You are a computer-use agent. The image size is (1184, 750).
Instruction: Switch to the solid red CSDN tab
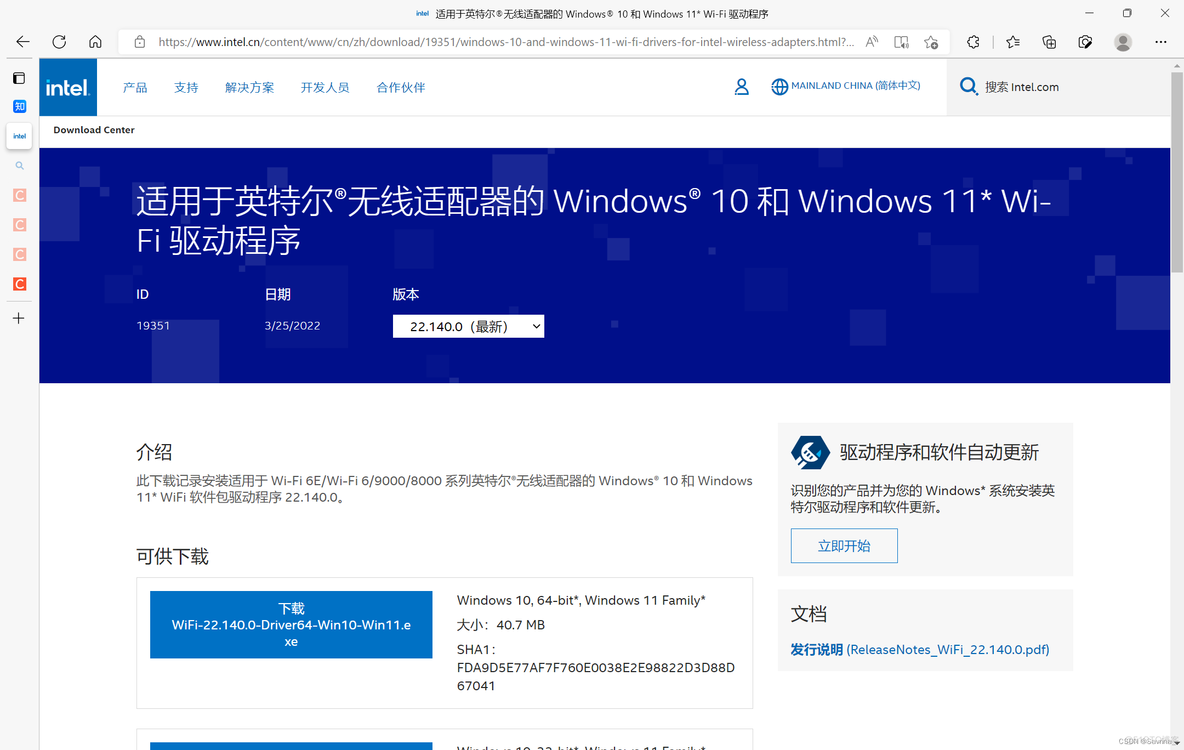[x=20, y=284]
